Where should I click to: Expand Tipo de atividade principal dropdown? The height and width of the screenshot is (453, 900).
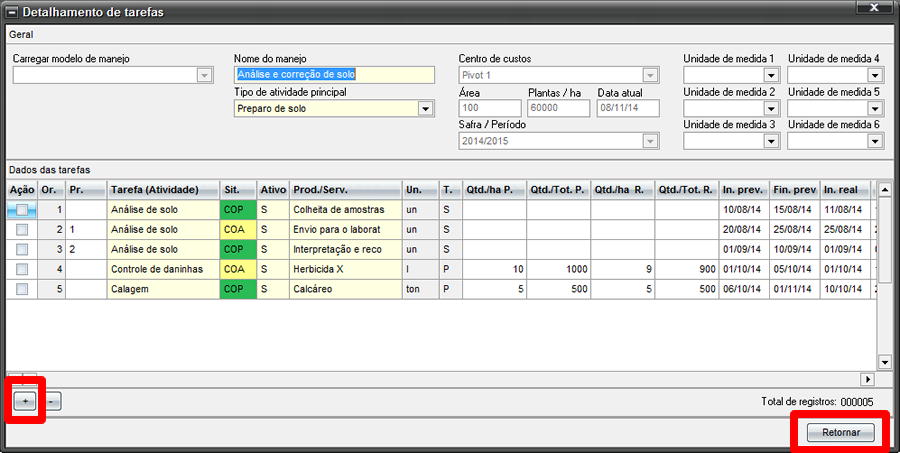427,108
